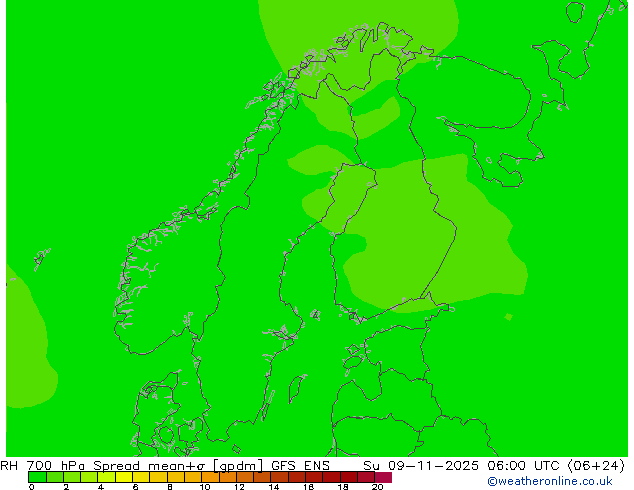Click the legend scale number '10'
Screen dimensions: 634x490
click(x=205, y=487)
